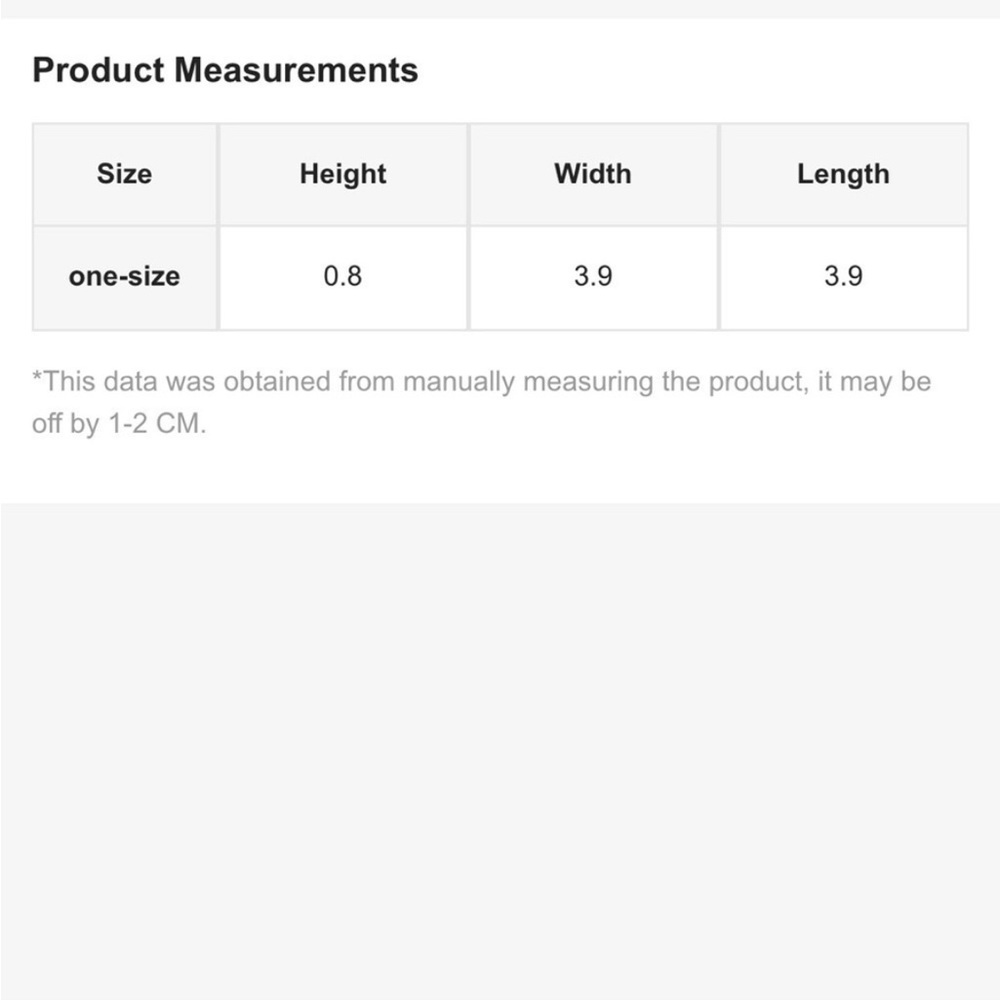
Task: Click the 3.9 value under Length
Action: click(844, 277)
